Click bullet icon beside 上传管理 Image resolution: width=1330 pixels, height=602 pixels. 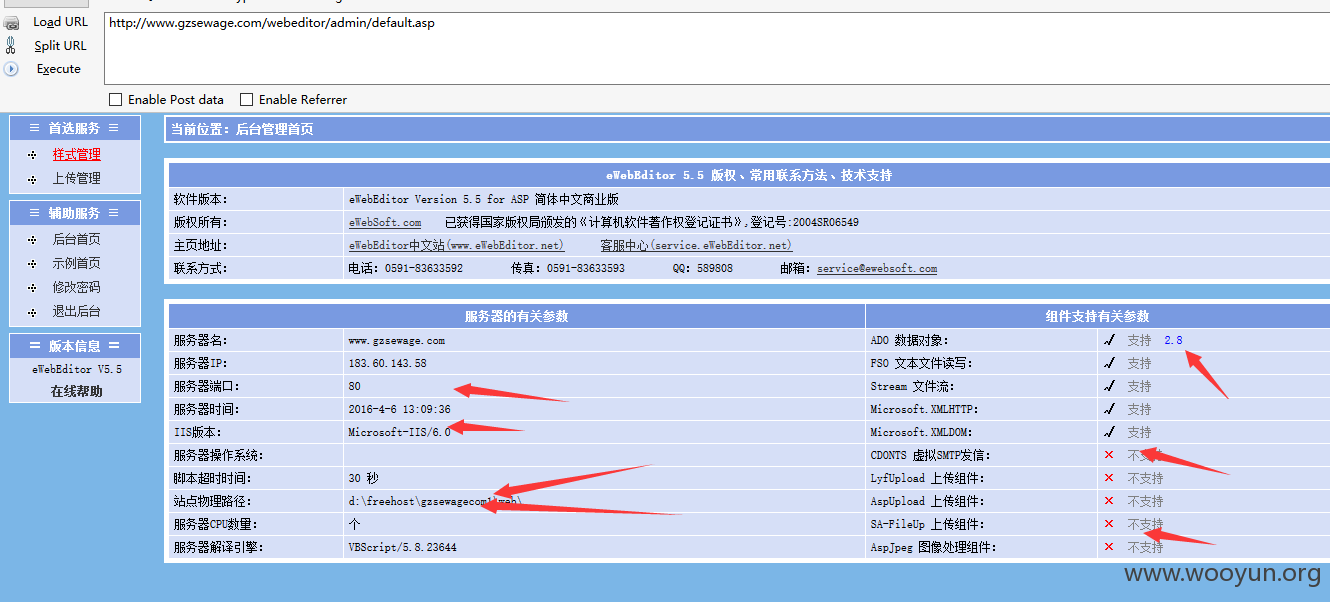coord(32,179)
